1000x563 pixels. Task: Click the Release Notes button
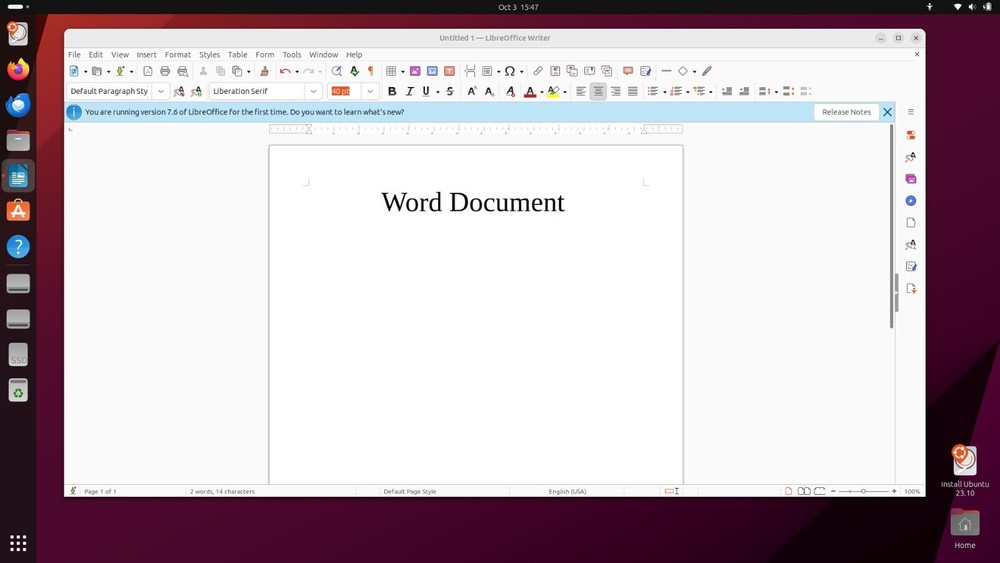[846, 112]
